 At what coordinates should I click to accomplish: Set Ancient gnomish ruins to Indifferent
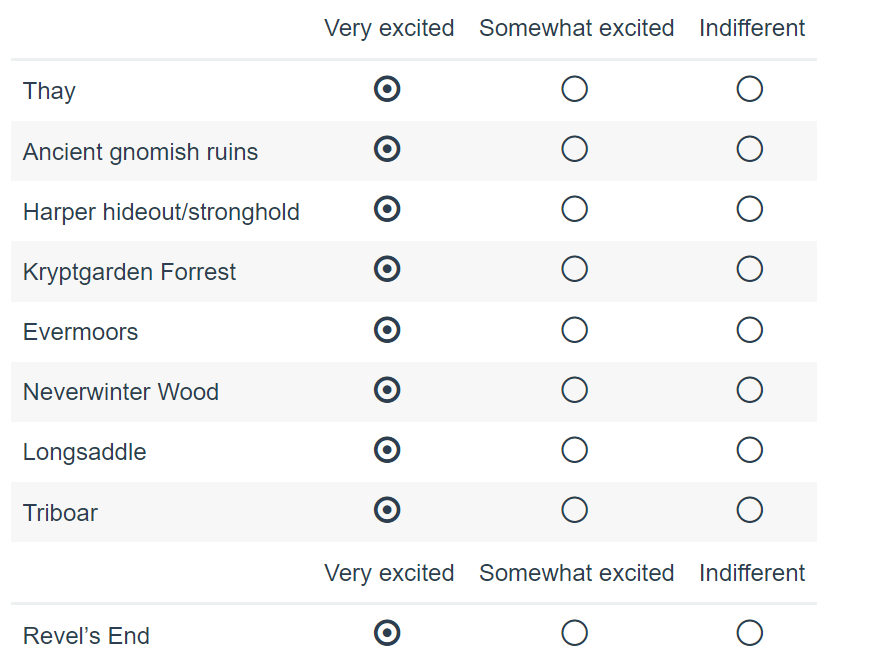[749, 149]
